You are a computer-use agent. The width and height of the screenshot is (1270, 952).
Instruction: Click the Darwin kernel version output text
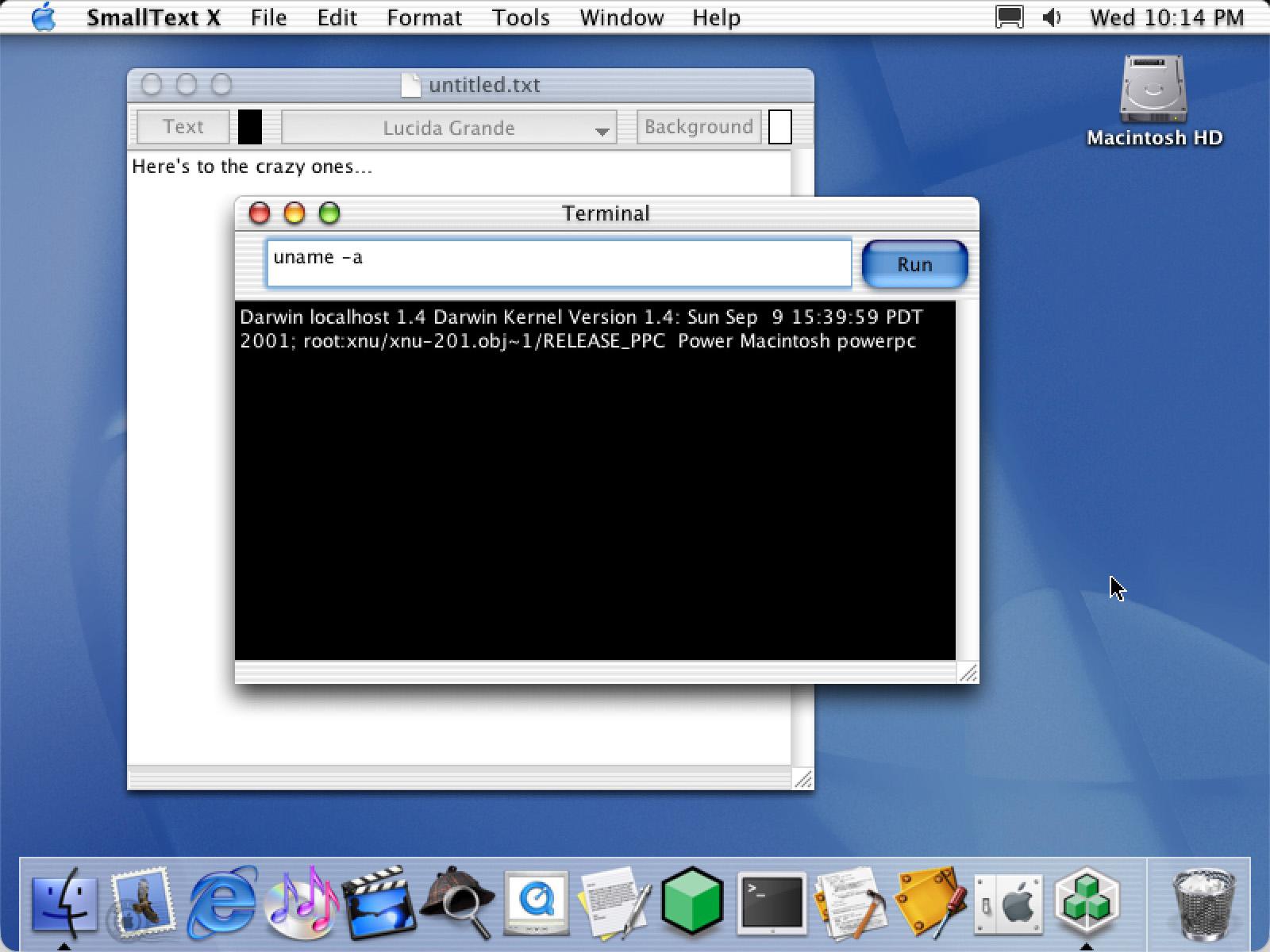pos(581,328)
